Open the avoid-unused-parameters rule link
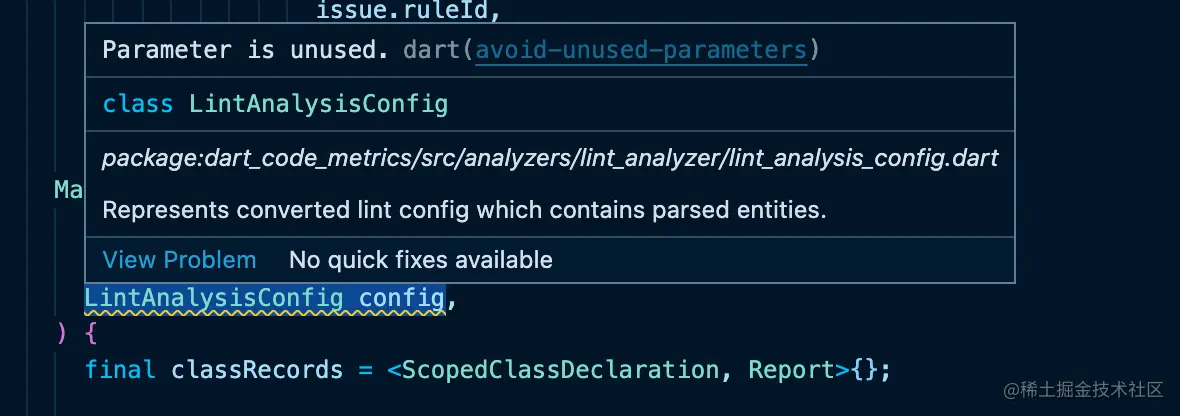The image size is (1180, 416). (641, 50)
